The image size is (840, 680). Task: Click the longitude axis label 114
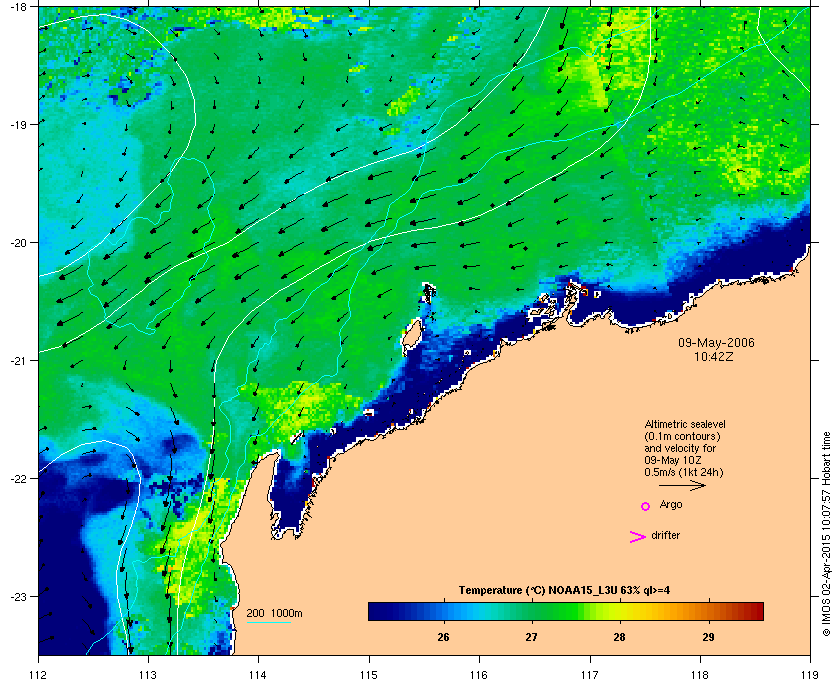[x=258, y=675]
